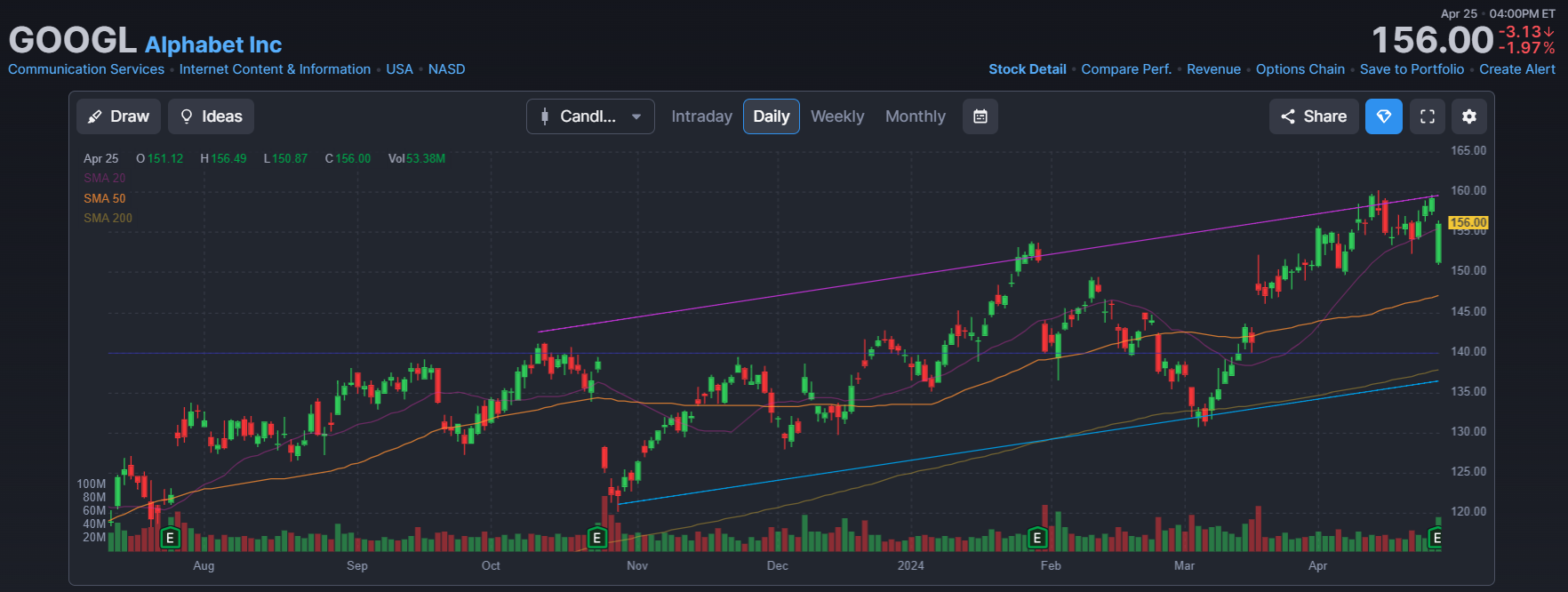1568x592 pixels.
Task: Toggle the SMA 20 indicator label
Action: (105, 178)
